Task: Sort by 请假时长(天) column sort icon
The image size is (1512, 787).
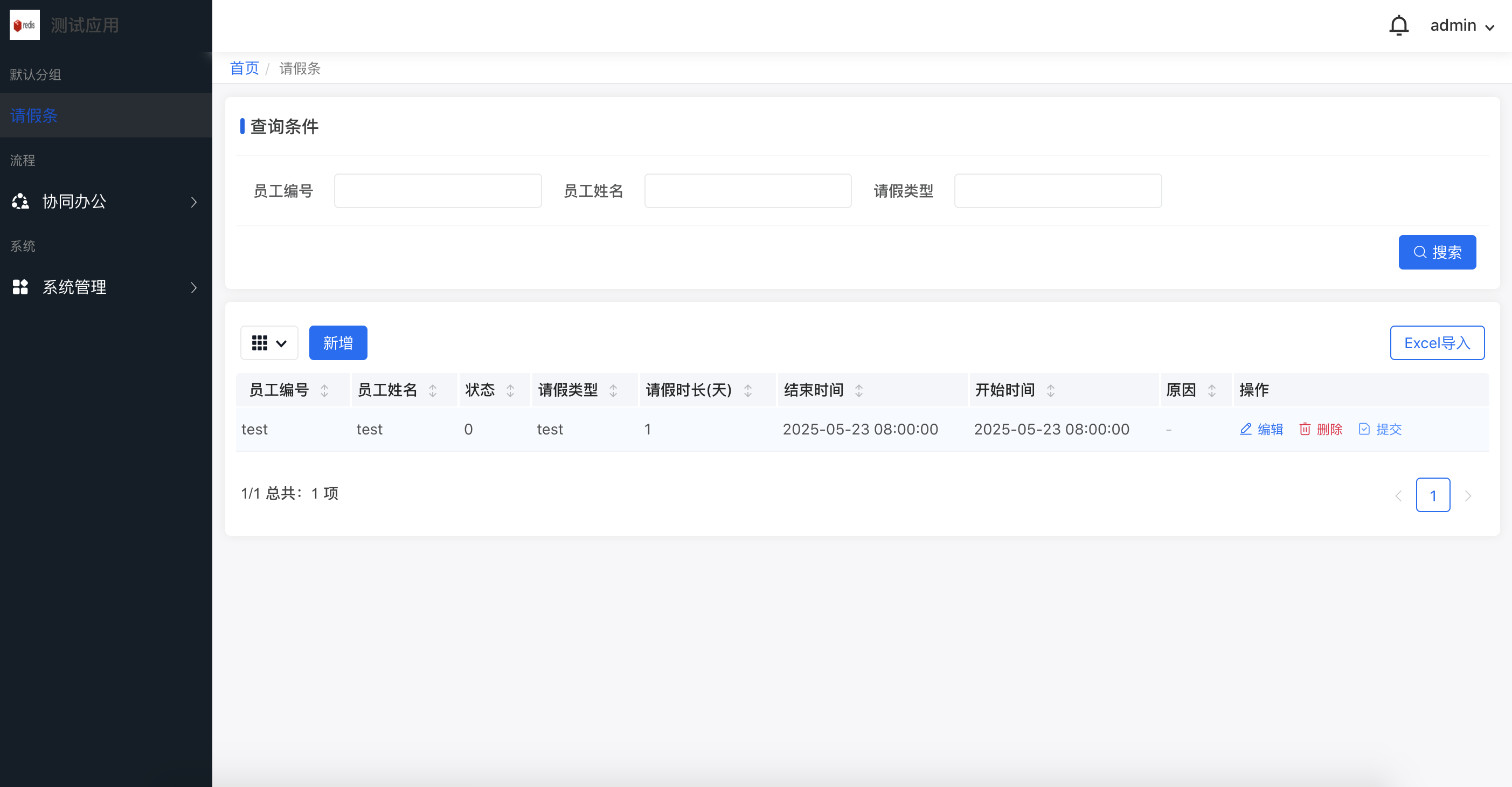Action: tap(748, 391)
